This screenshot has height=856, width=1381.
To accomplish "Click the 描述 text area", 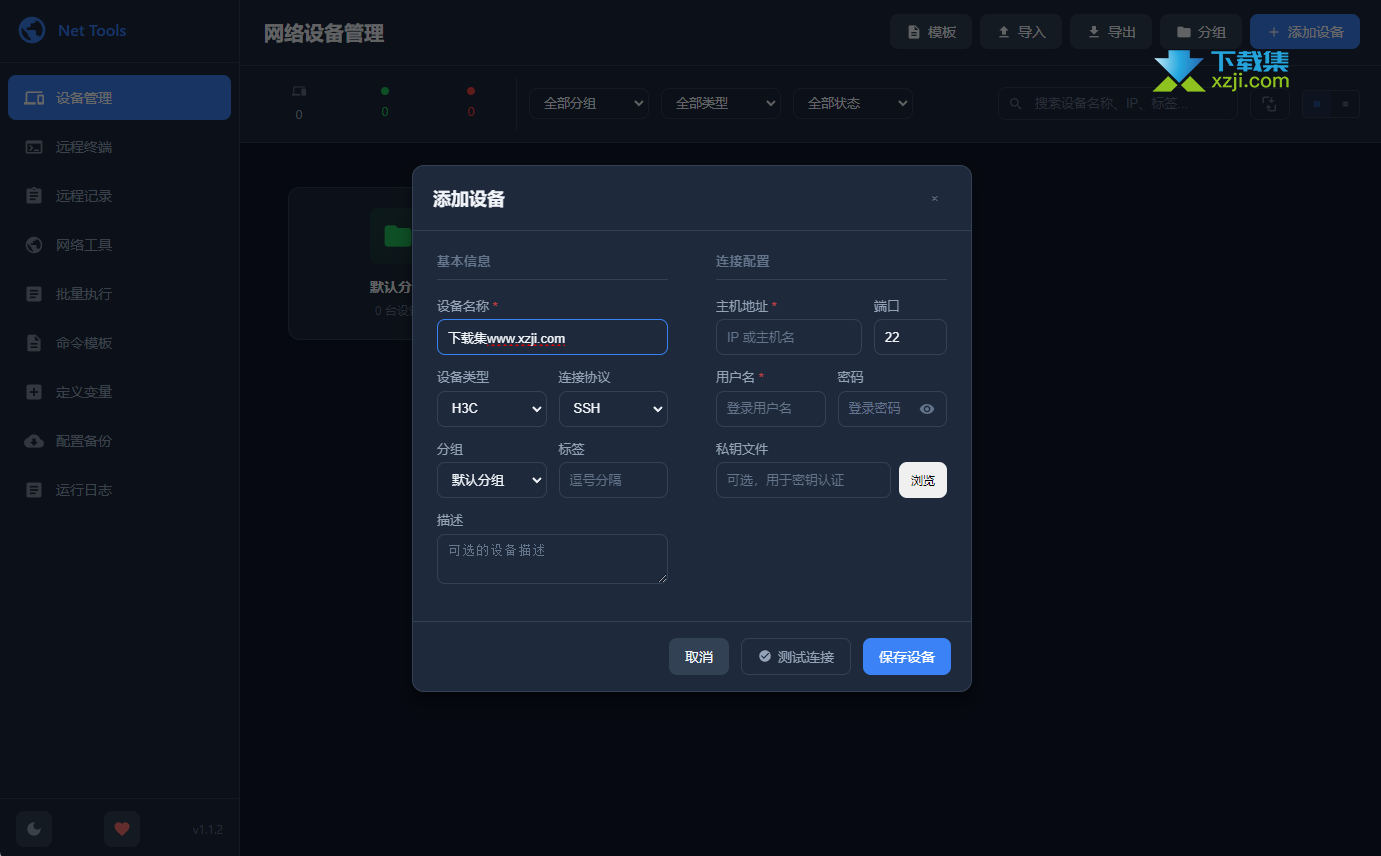I will [551, 559].
